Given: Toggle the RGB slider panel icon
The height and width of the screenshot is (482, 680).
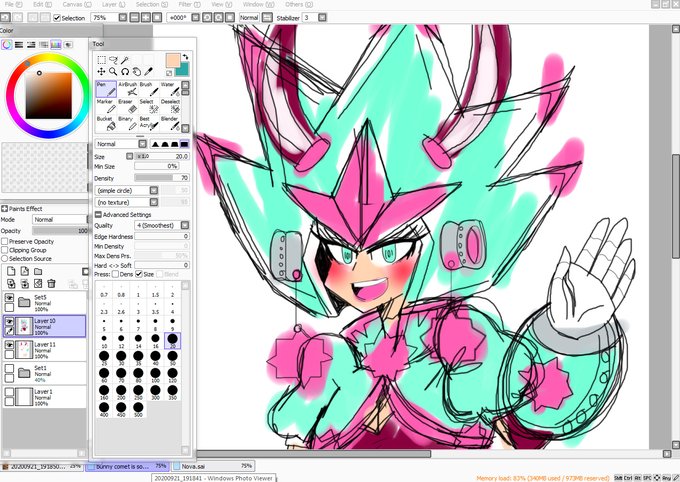Looking at the screenshot, I should [19, 44].
